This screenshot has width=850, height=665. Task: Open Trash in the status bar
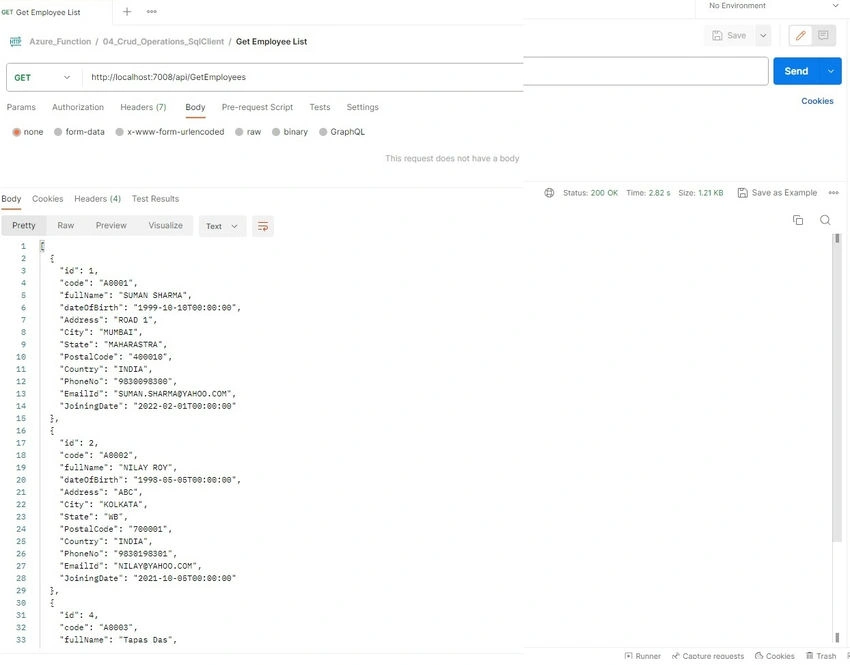point(821,656)
